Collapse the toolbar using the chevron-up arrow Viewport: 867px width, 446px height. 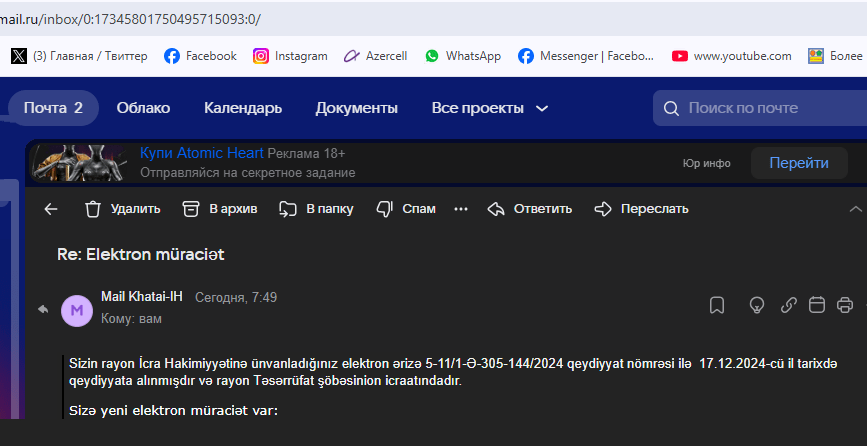click(855, 209)
